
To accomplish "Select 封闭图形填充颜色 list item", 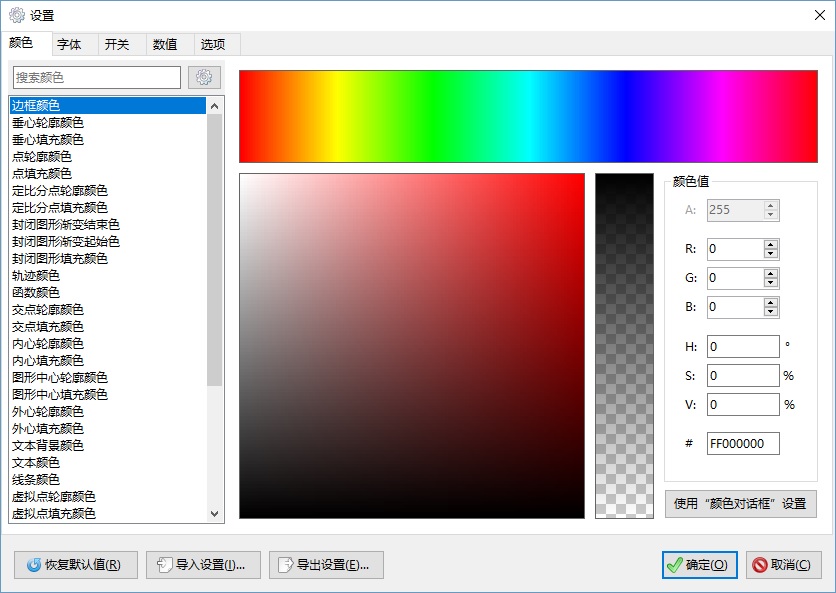I will coord(108,259).
